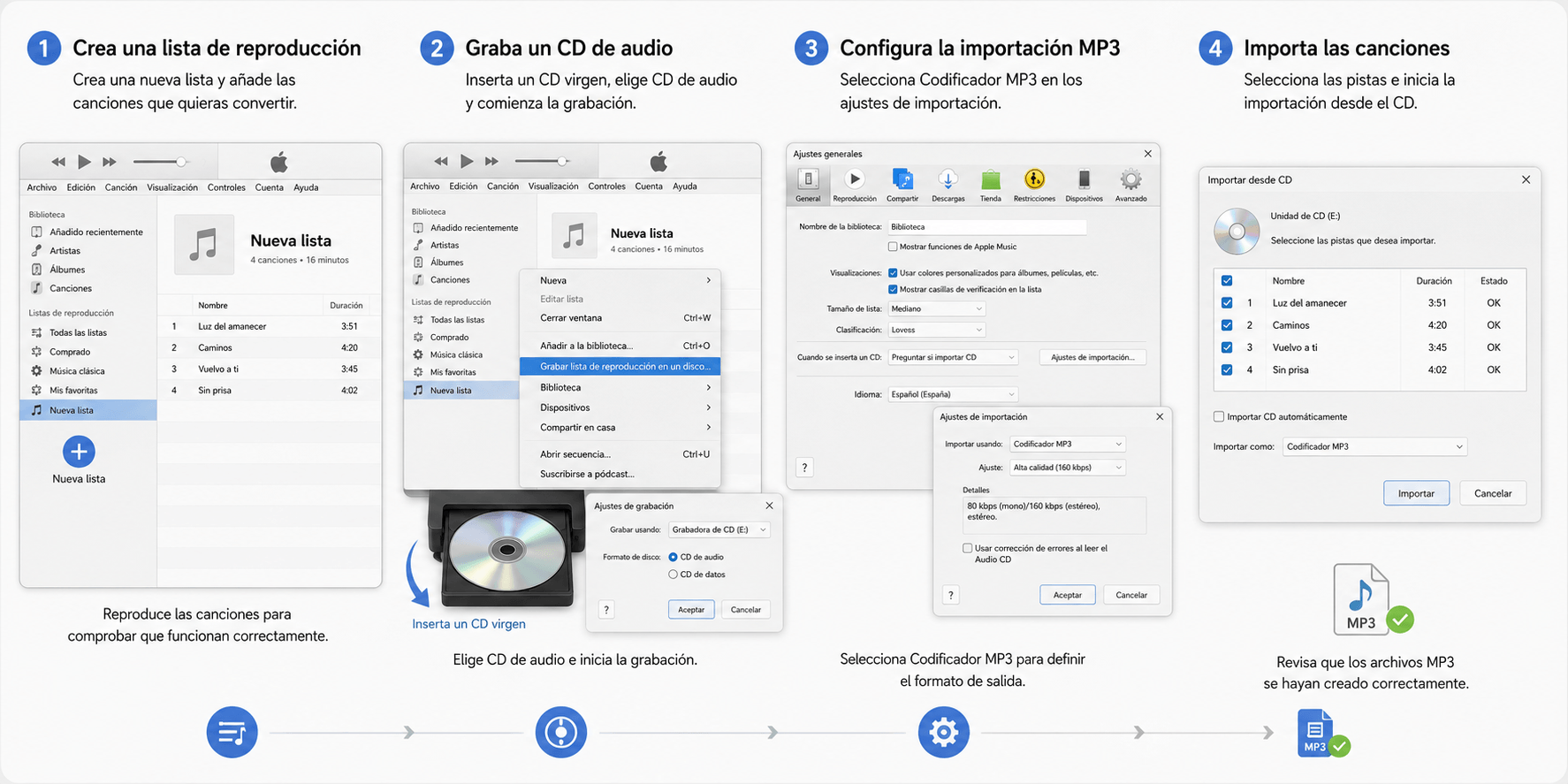The width and height of the screenshot is (1568, 784).
Task: Open the Restricciones icon in Ajustes generales
Action: pyautogui.click(x=1034, y=186)
